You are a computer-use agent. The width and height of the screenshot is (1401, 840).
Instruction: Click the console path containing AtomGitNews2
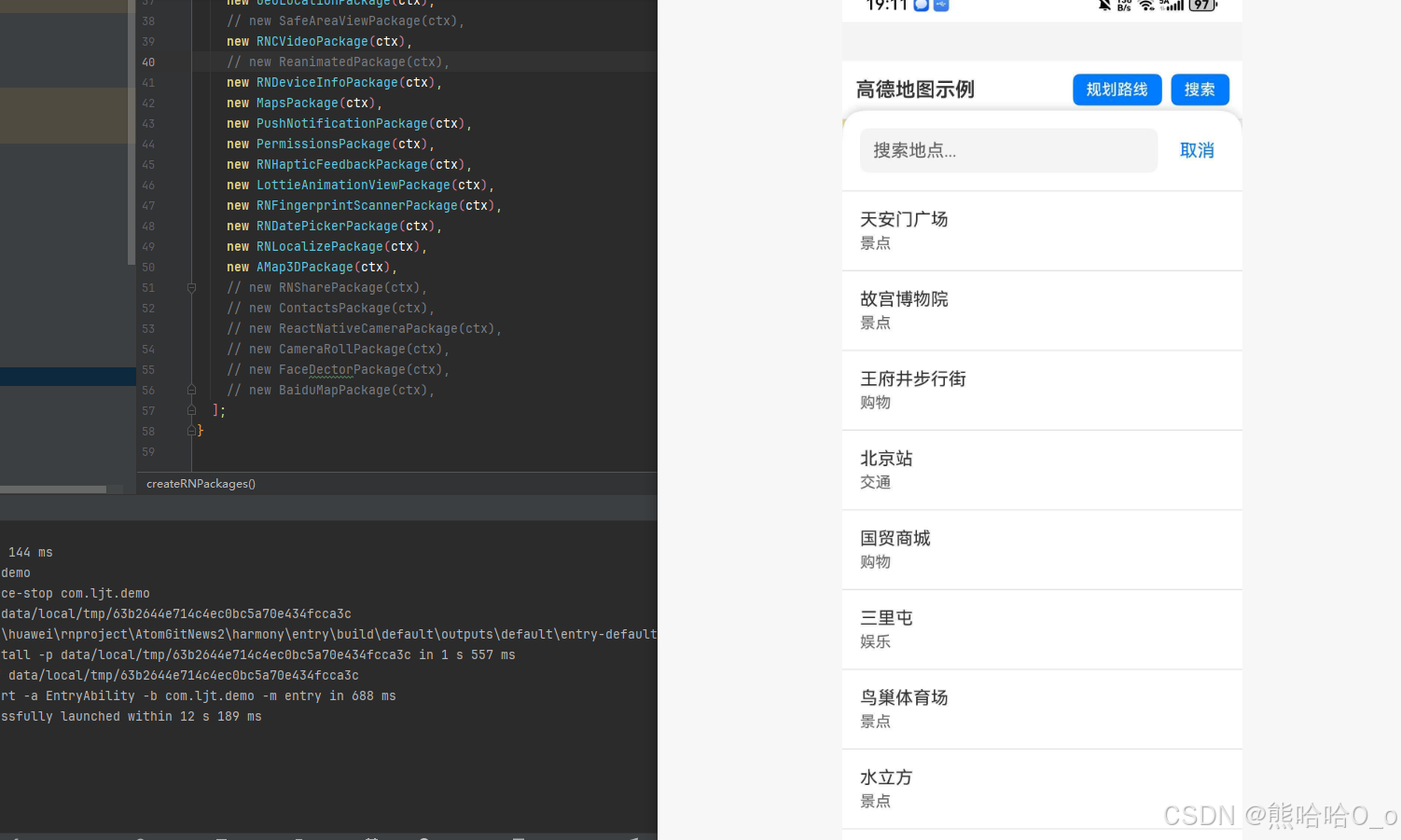(328, 635)
